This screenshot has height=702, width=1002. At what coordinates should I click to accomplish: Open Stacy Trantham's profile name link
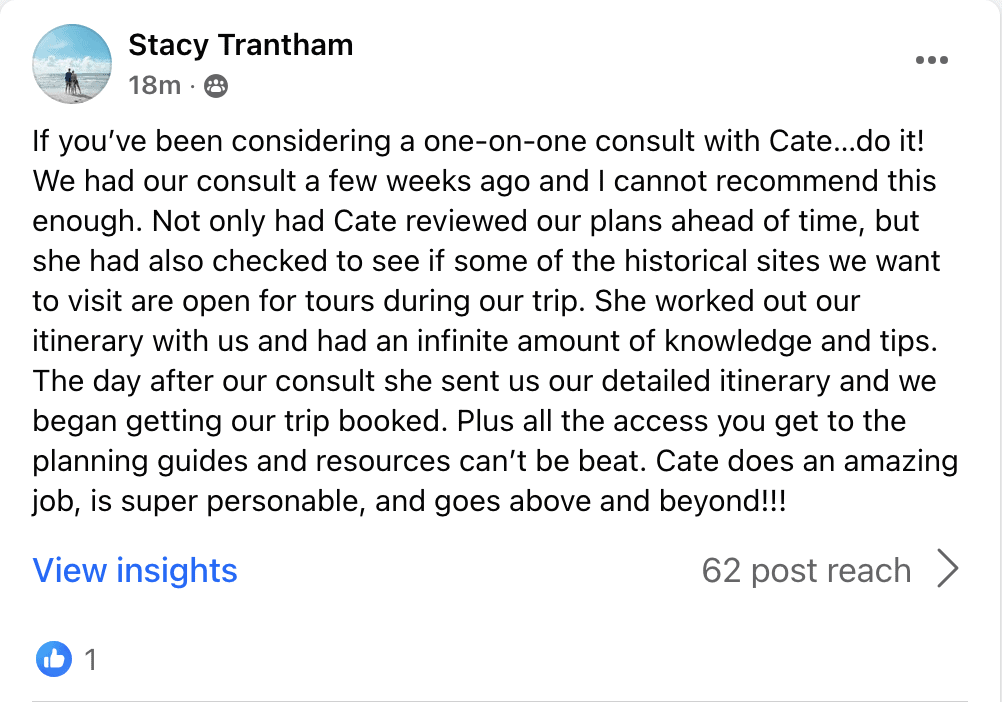pos(240,45)
